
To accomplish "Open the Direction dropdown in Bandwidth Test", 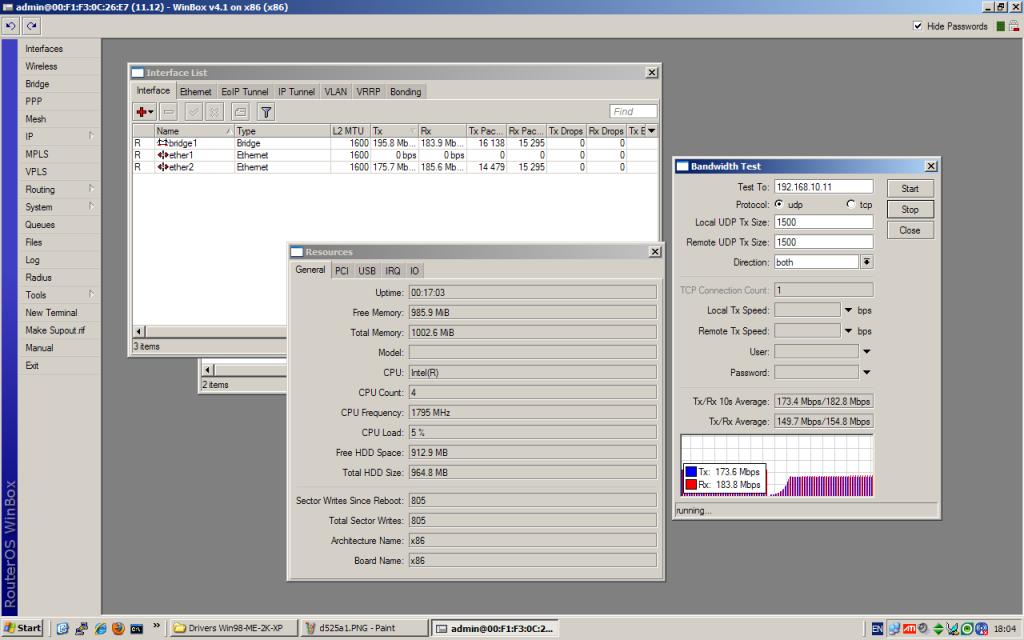I will point(867,262).
